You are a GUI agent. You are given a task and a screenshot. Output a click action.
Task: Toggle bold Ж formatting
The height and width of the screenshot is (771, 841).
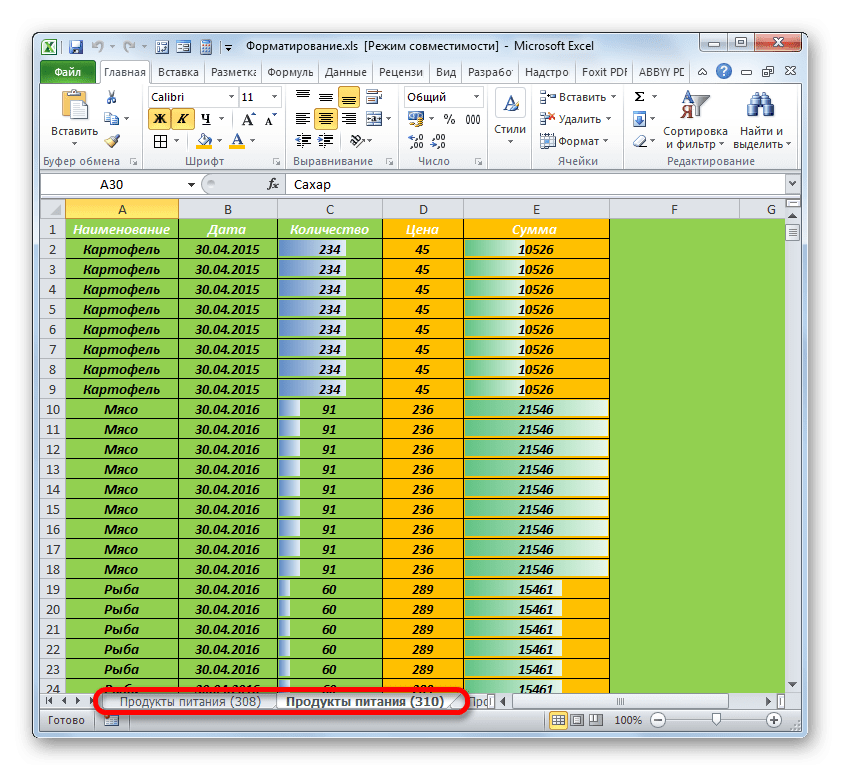point(160,119)
